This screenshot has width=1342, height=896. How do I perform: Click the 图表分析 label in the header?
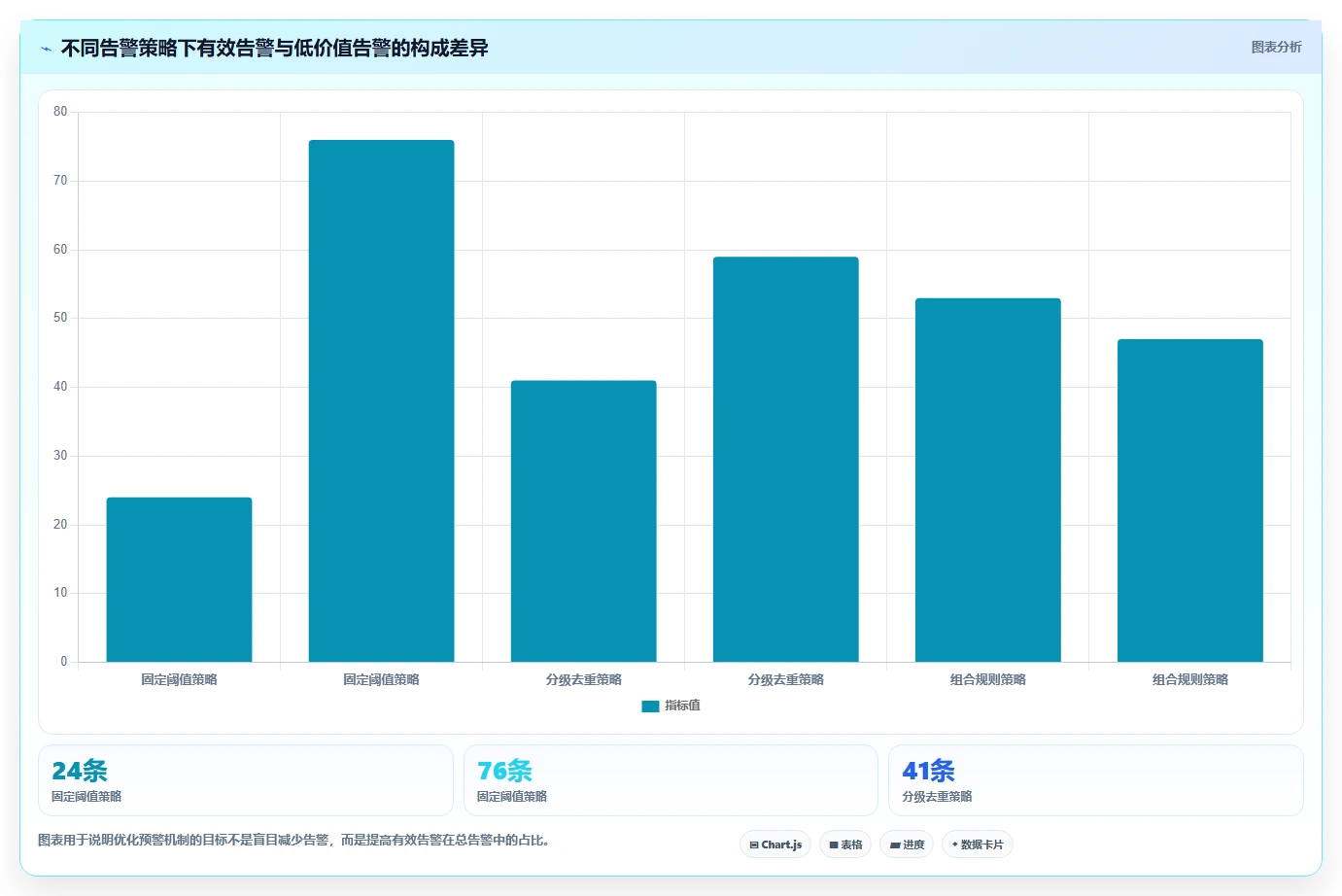click(1276, 47)
